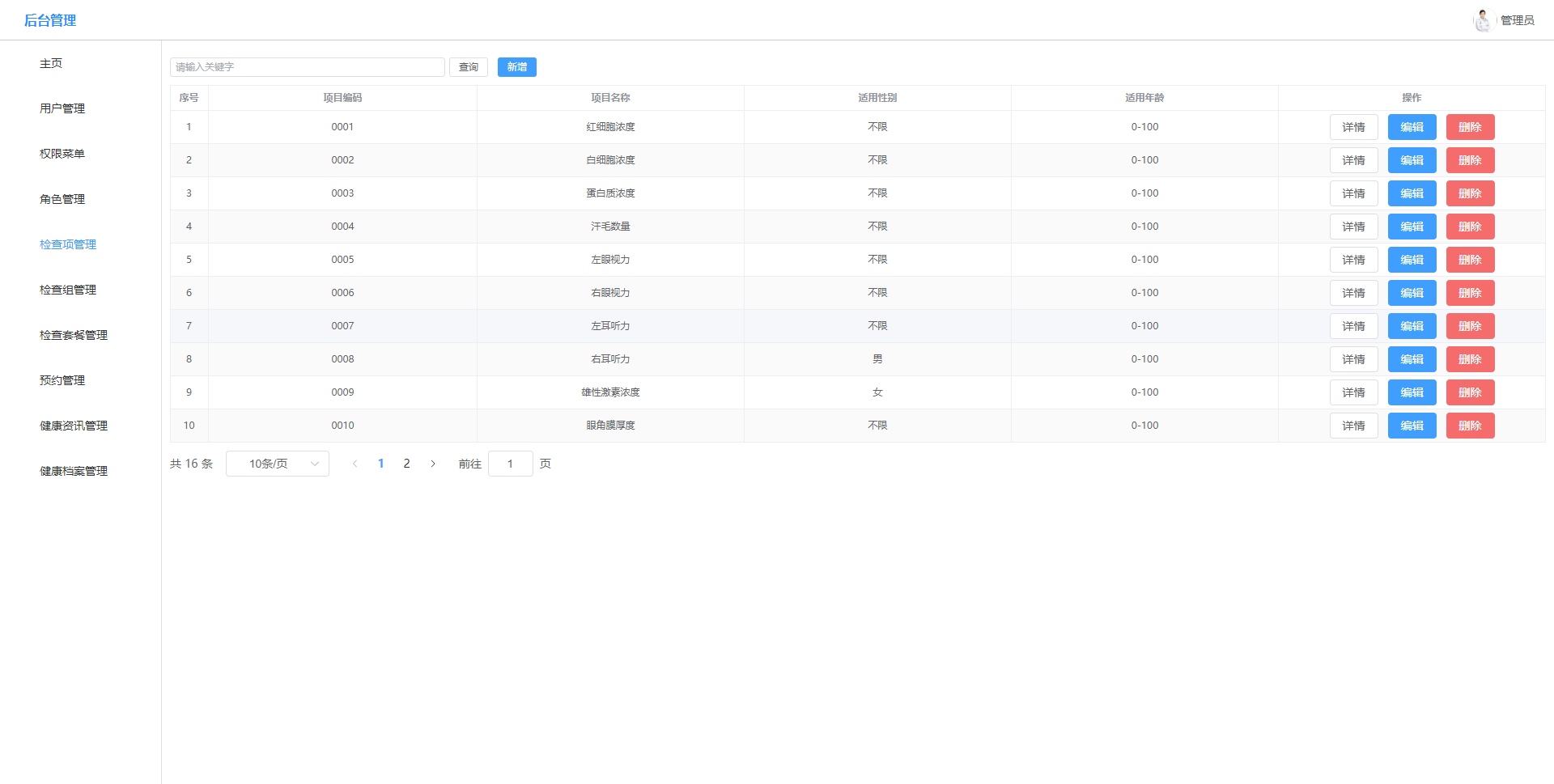Open 用户管理 in the sidebar

pyautogui.click(x=62, y=108)
